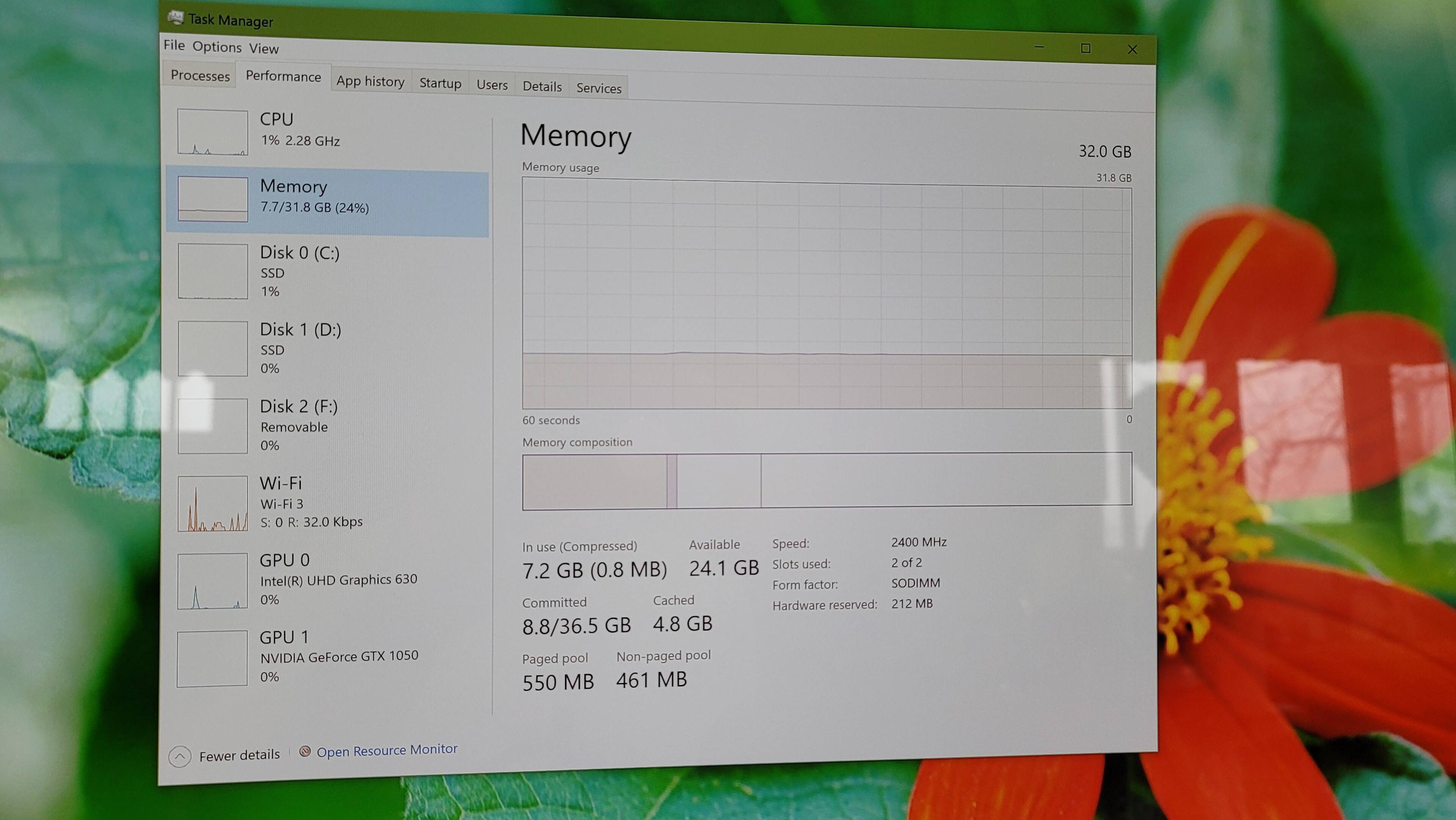This screenshot has height=820, width=1456.
Task: Open the Services tab
Action: 599,88
